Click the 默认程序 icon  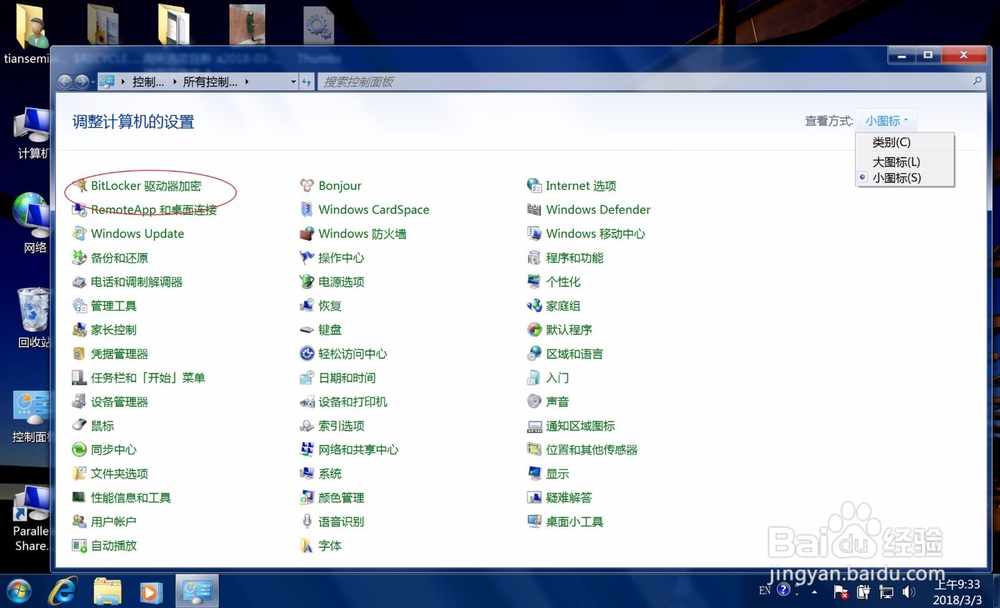coord(534,330)
